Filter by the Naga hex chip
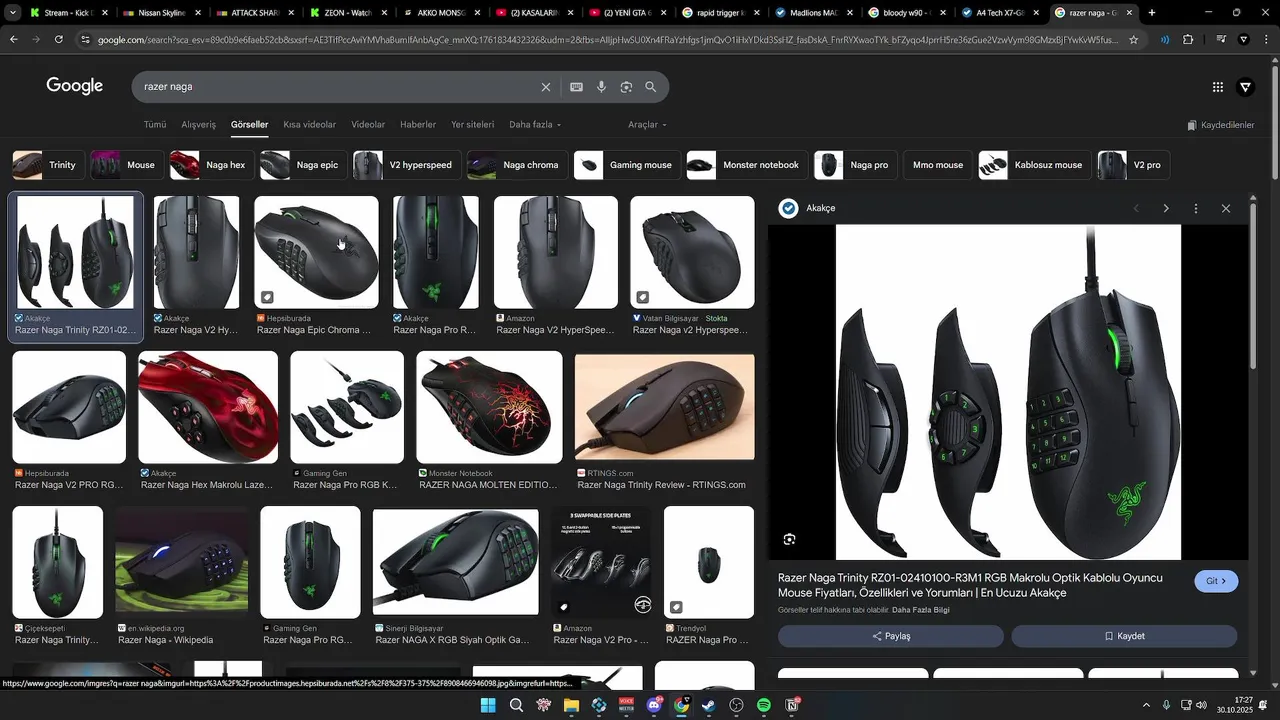 pyautogui.click(x=210, y=165)
